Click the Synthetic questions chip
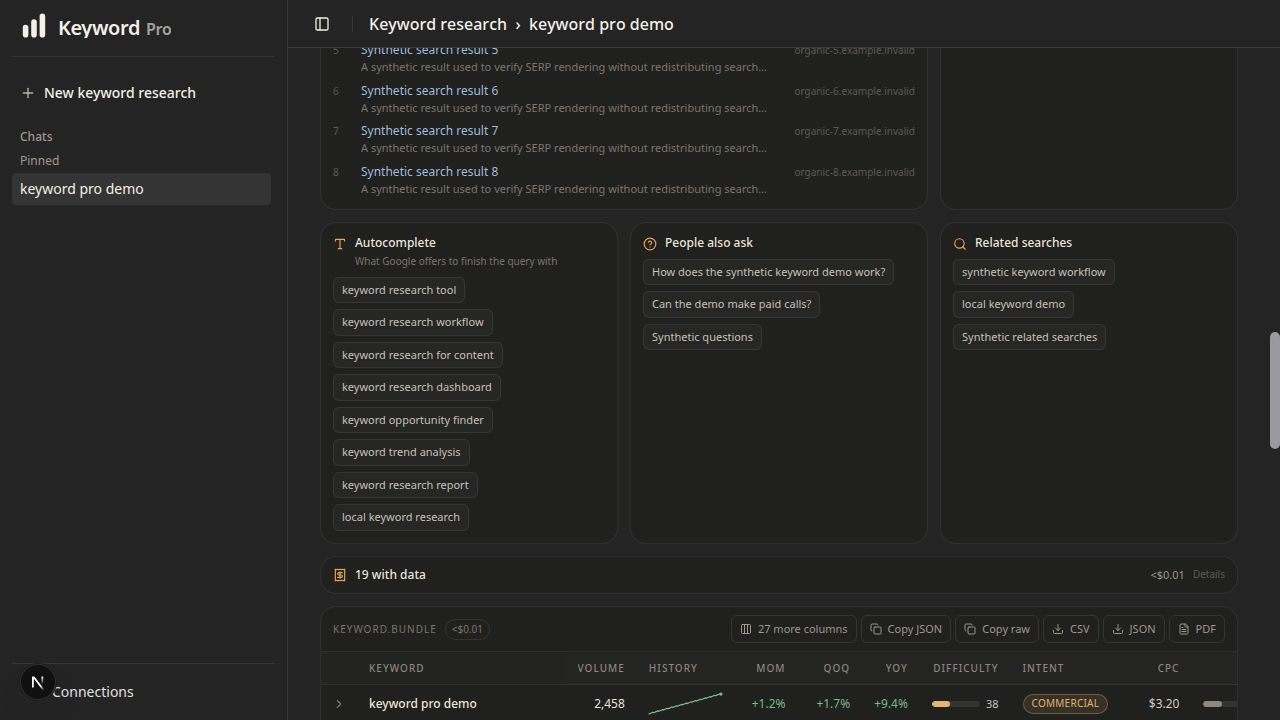 702,337
